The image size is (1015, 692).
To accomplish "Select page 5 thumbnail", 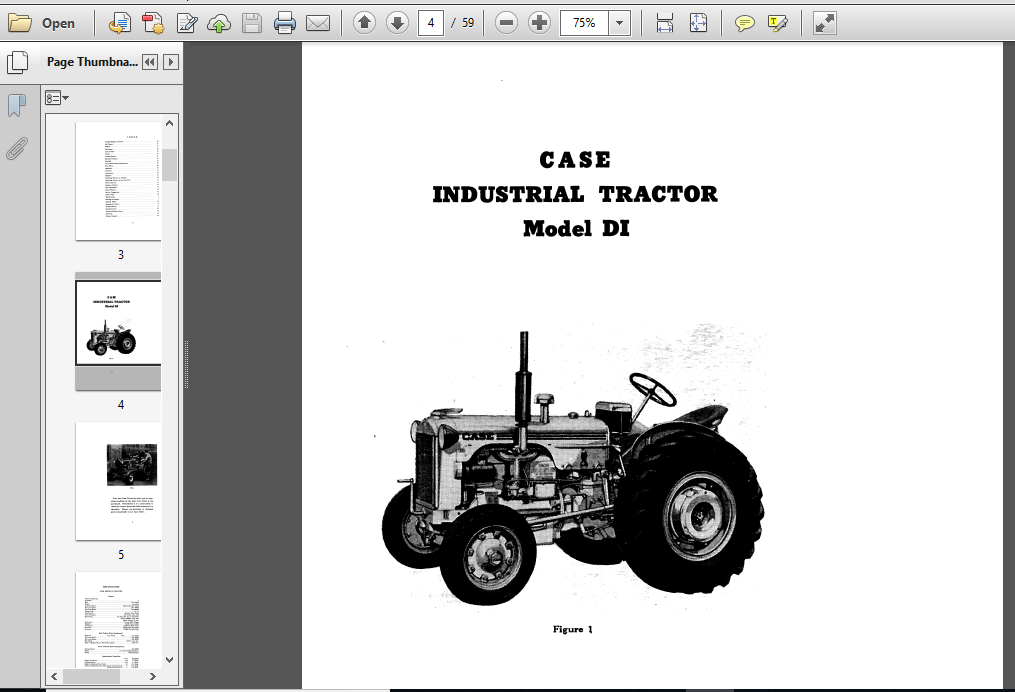I will [x=118, y=481].
